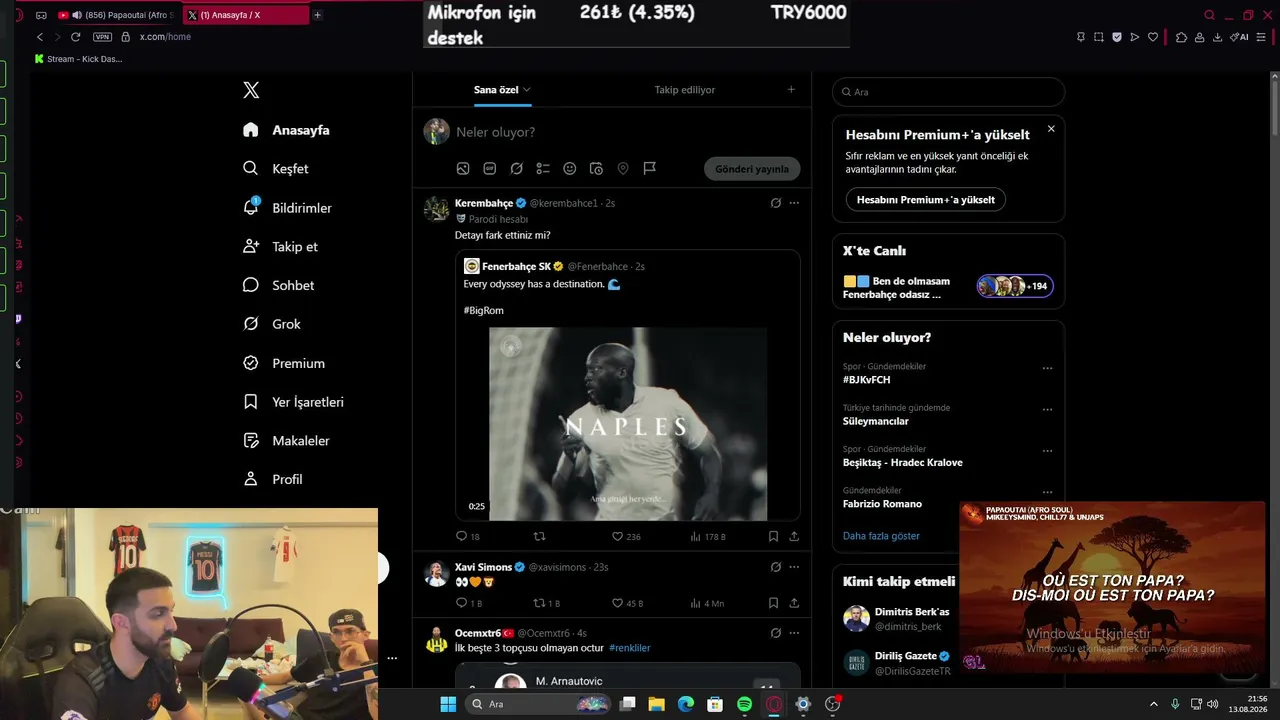The image size is (1280, 720).
Task: Open Yer İşaretleri bookmarks
Action: click(294, 402)
